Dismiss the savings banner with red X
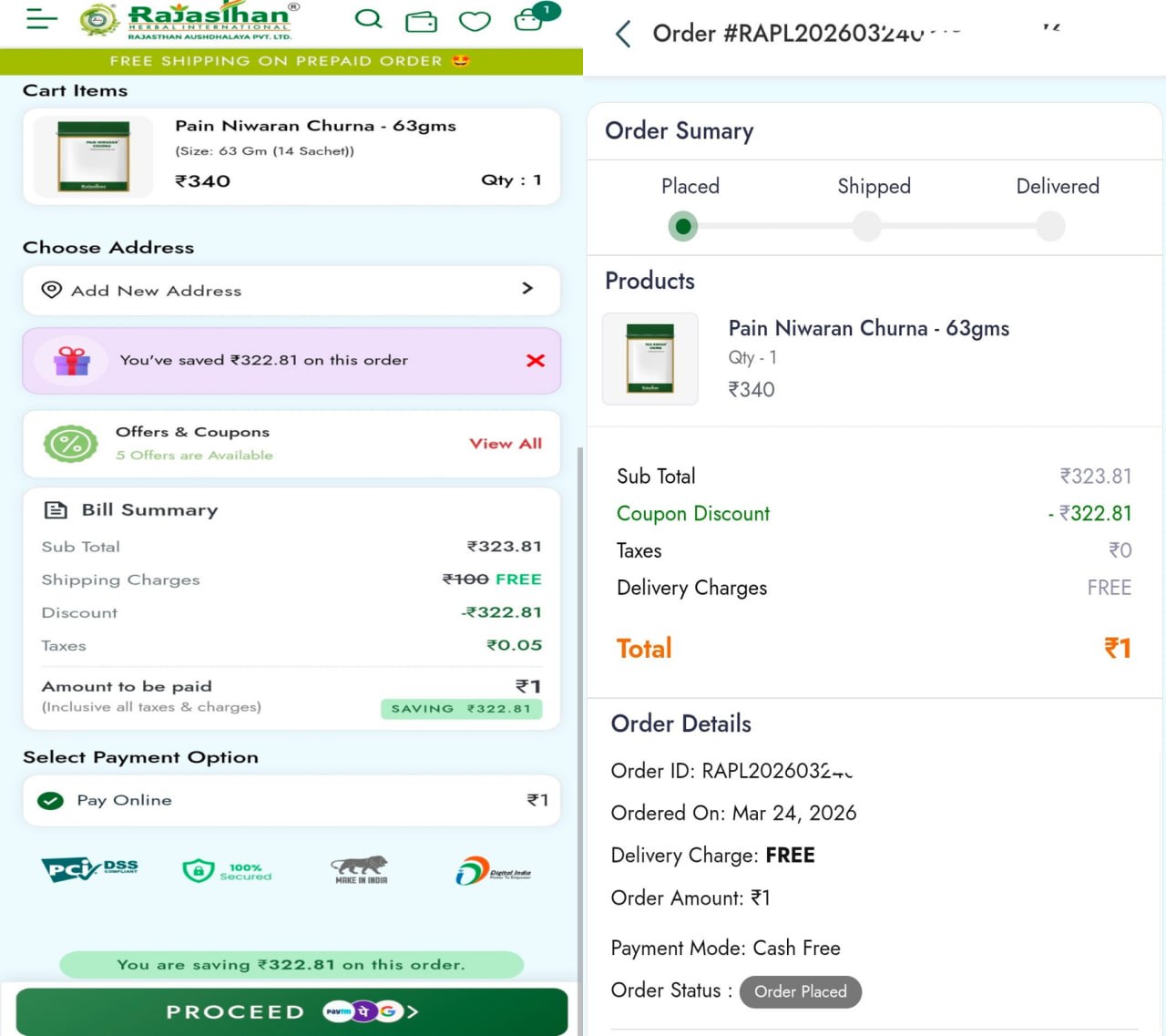 [536, 361]
